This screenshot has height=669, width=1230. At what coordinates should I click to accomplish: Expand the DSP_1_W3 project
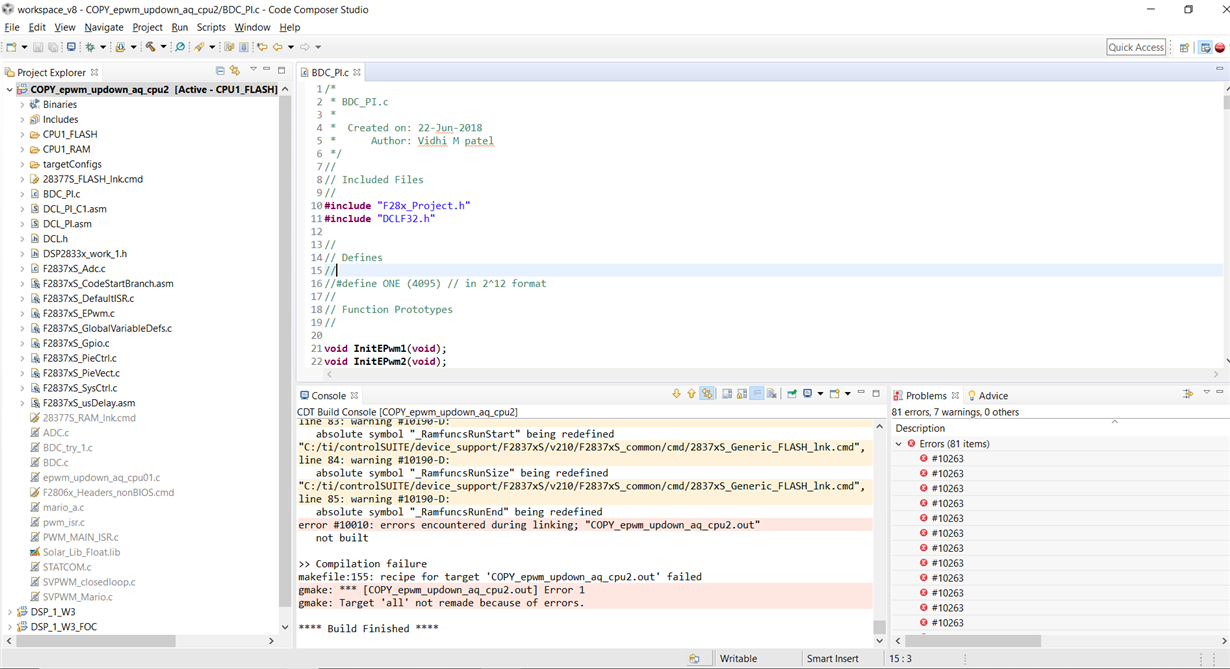coord(9,612)
